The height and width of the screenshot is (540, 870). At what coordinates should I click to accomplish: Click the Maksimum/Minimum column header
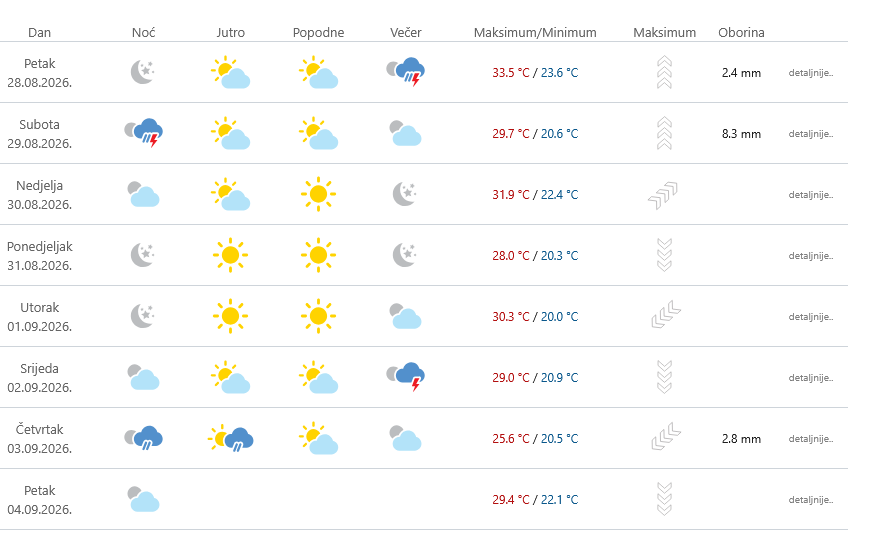535,33
